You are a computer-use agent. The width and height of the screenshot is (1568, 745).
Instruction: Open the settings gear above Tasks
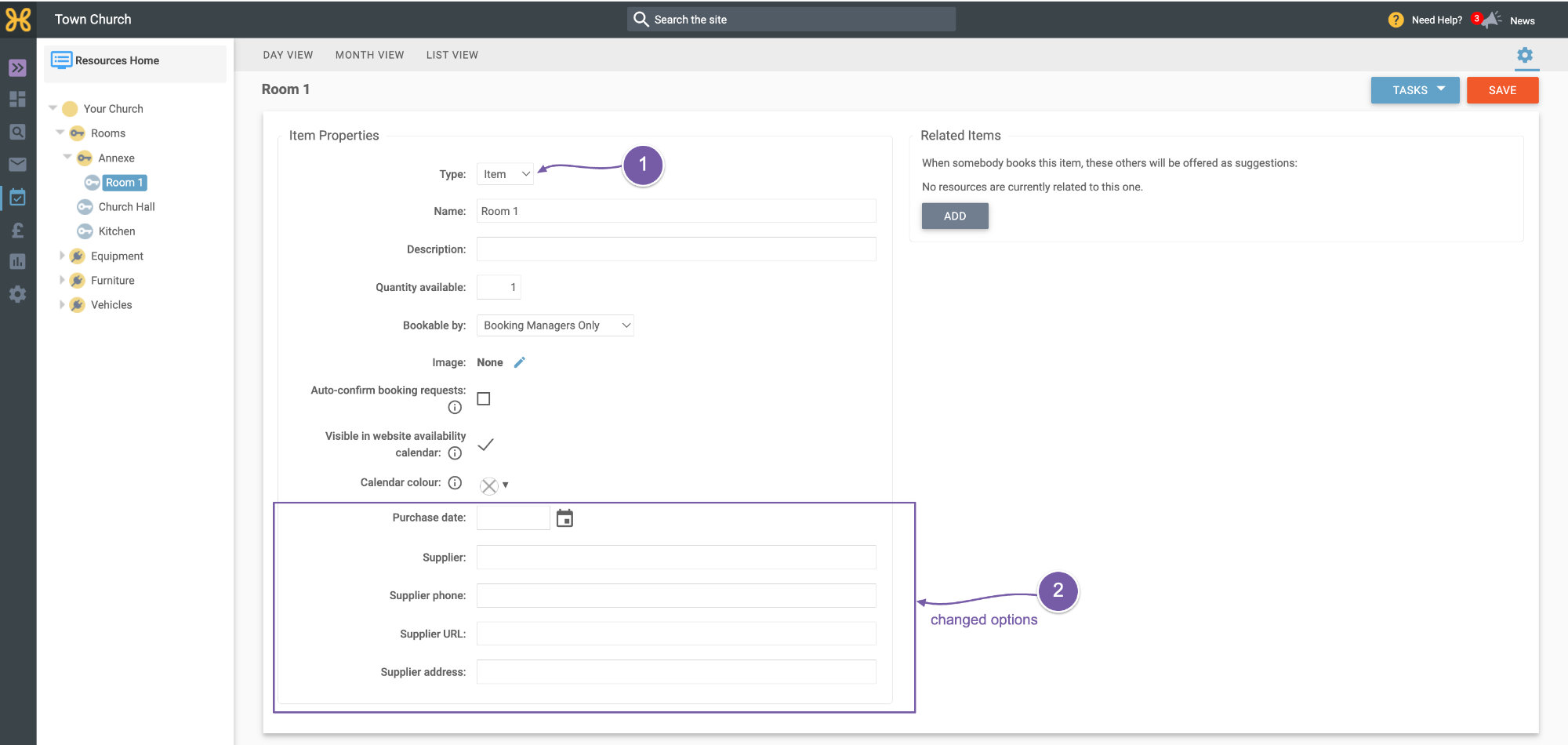[x=1525, y=55]
